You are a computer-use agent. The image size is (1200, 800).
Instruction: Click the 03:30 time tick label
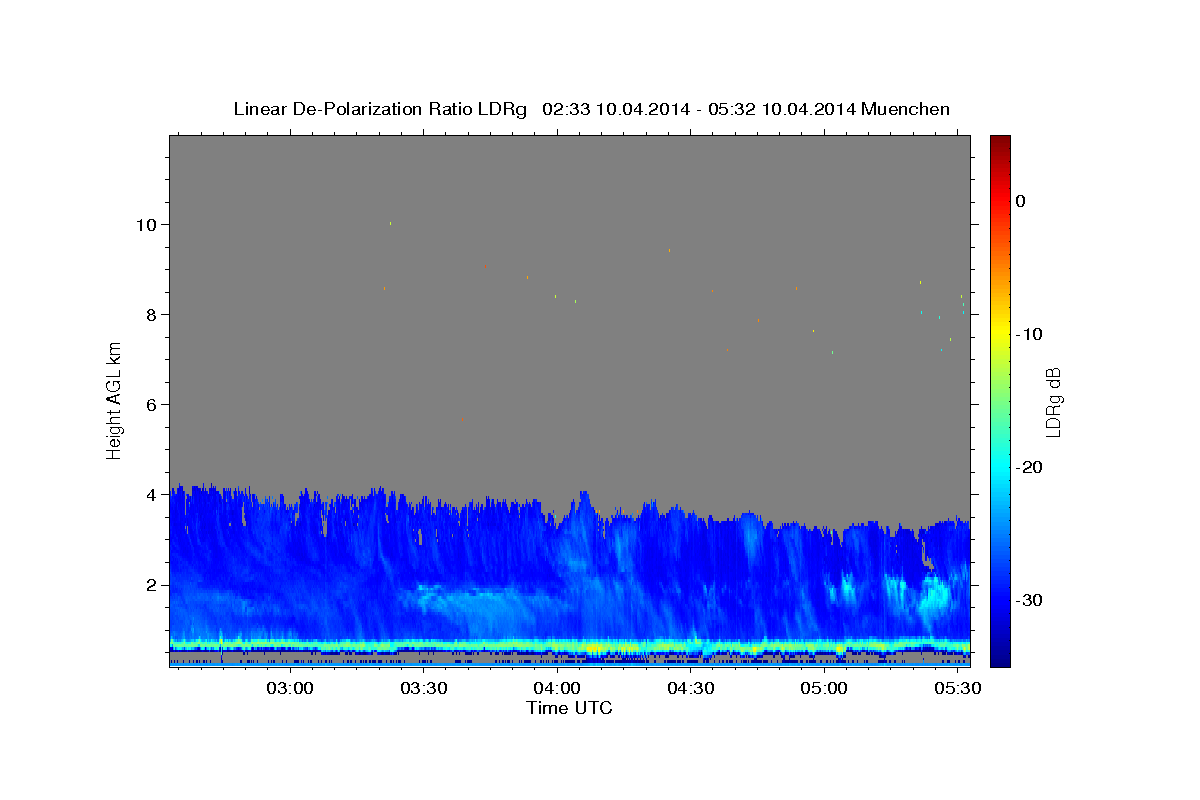(424, 689)
